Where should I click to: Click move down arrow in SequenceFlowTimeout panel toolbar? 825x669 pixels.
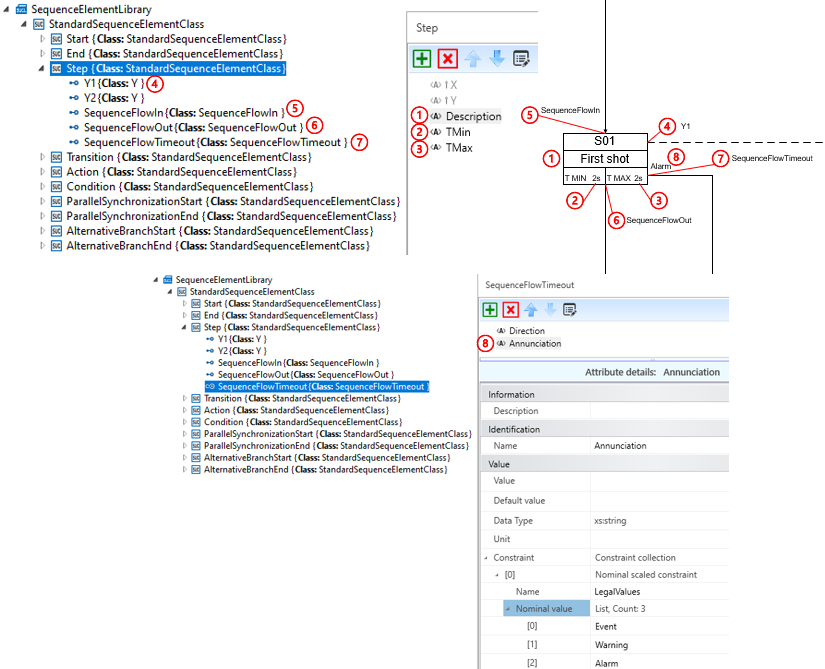(x=550, y=310)
